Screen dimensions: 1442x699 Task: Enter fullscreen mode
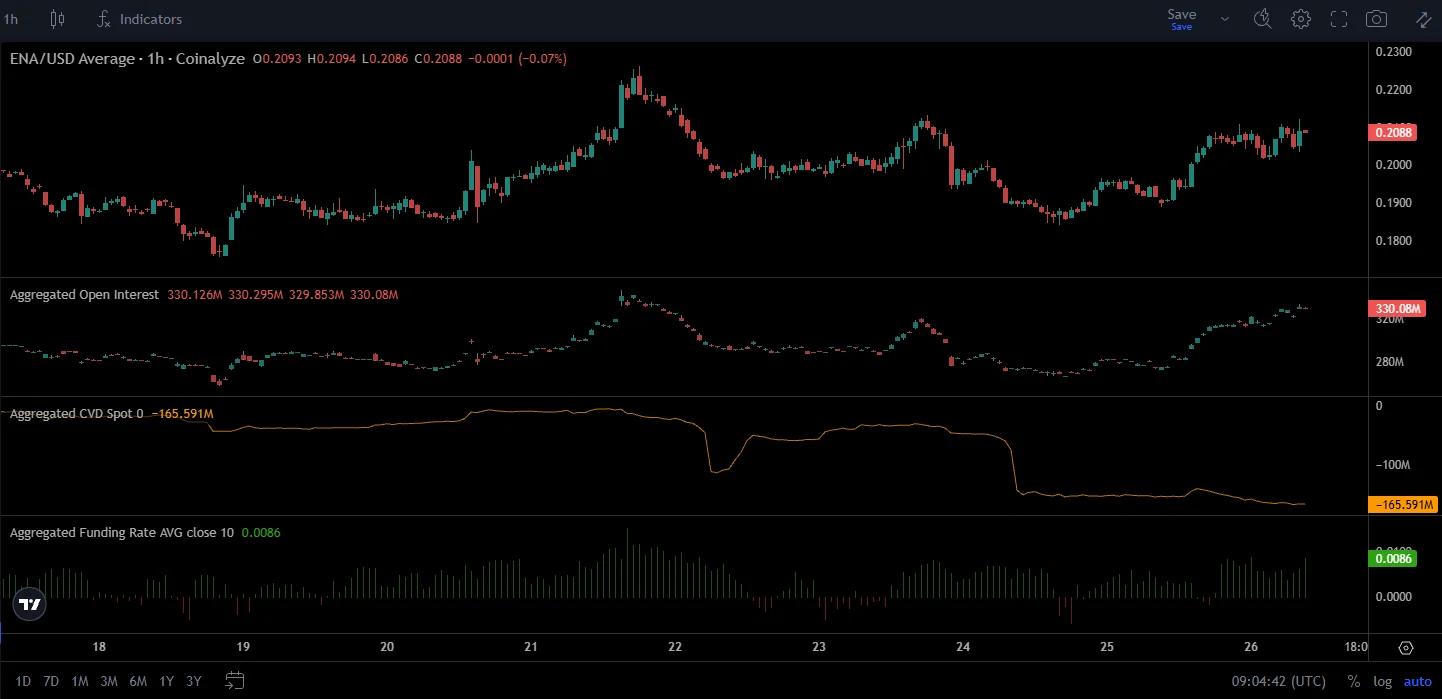point(1339,19)
